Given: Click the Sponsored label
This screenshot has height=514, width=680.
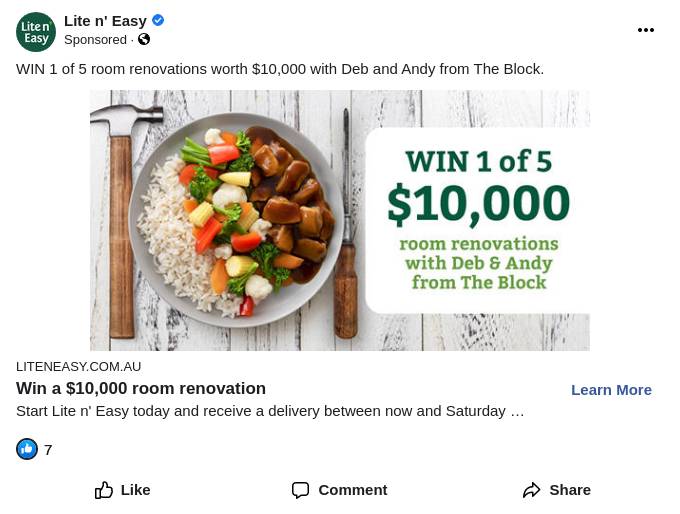Looking at the screenshot, I should [x=95, y=40].
